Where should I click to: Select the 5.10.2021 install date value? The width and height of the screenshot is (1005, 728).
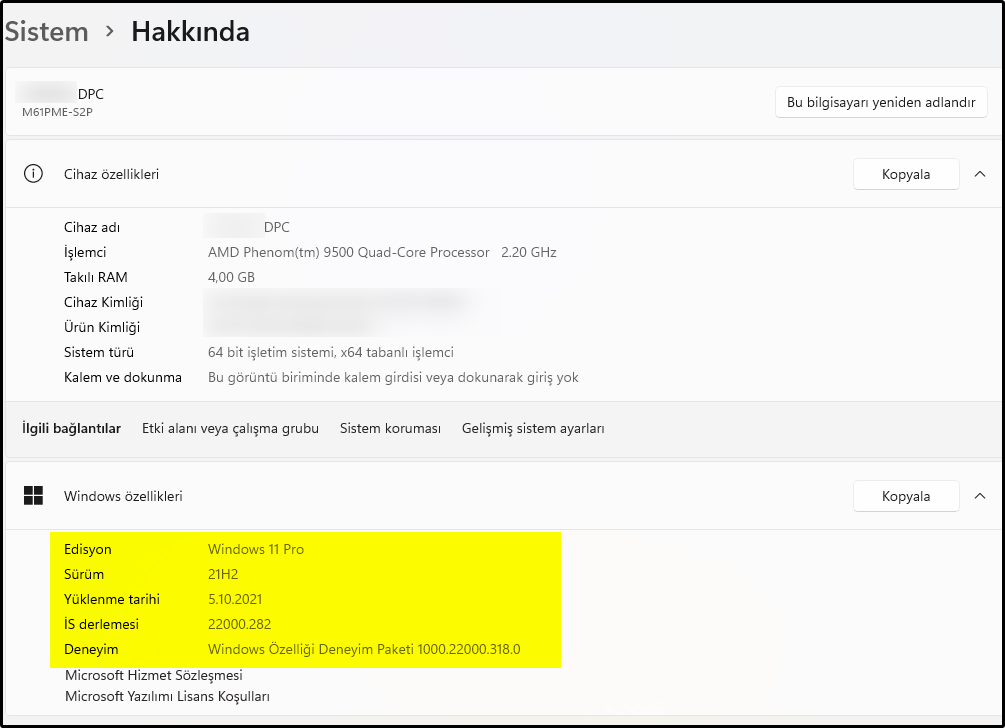235,599
